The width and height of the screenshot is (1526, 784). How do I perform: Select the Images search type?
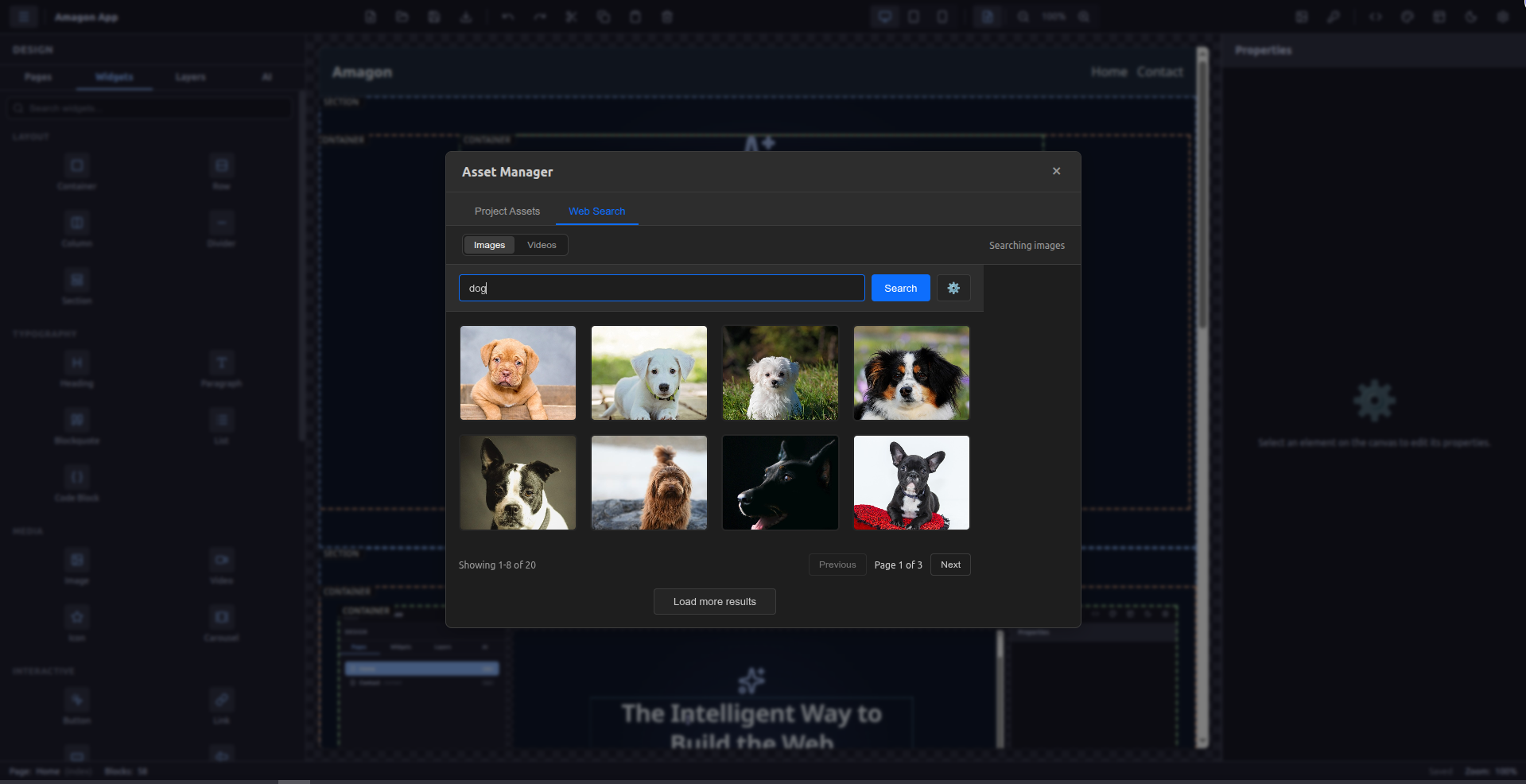(489, 245)
